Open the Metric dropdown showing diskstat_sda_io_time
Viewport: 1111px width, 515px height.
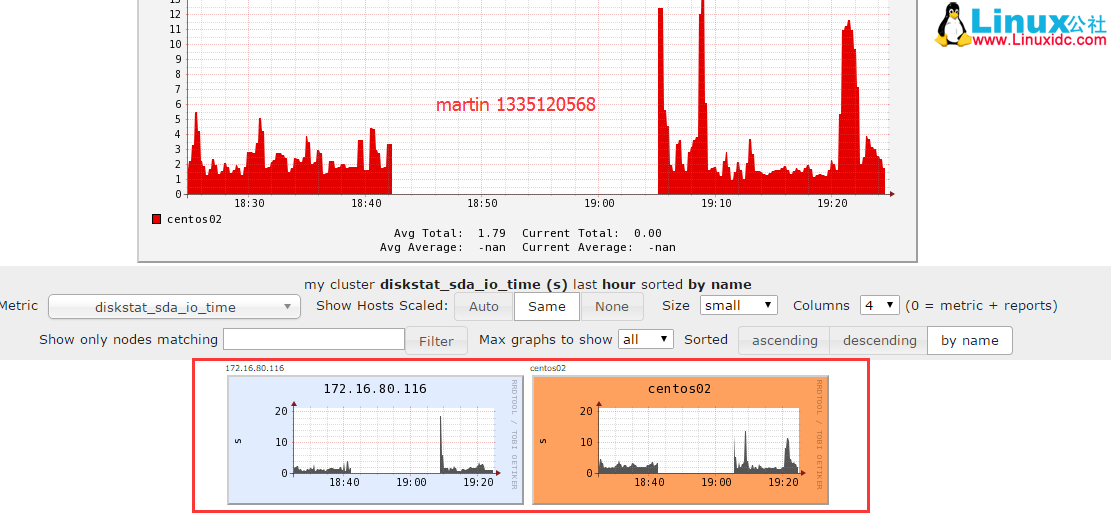point(174,307)
